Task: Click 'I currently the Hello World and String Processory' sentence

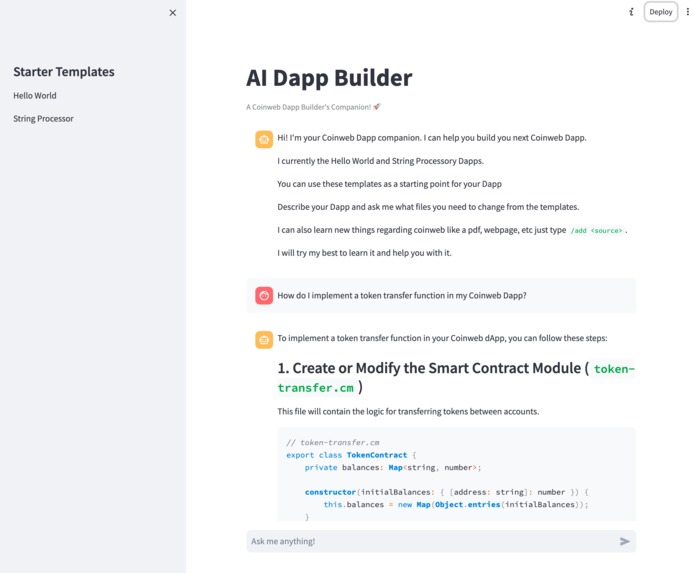Action: point(381,161)
